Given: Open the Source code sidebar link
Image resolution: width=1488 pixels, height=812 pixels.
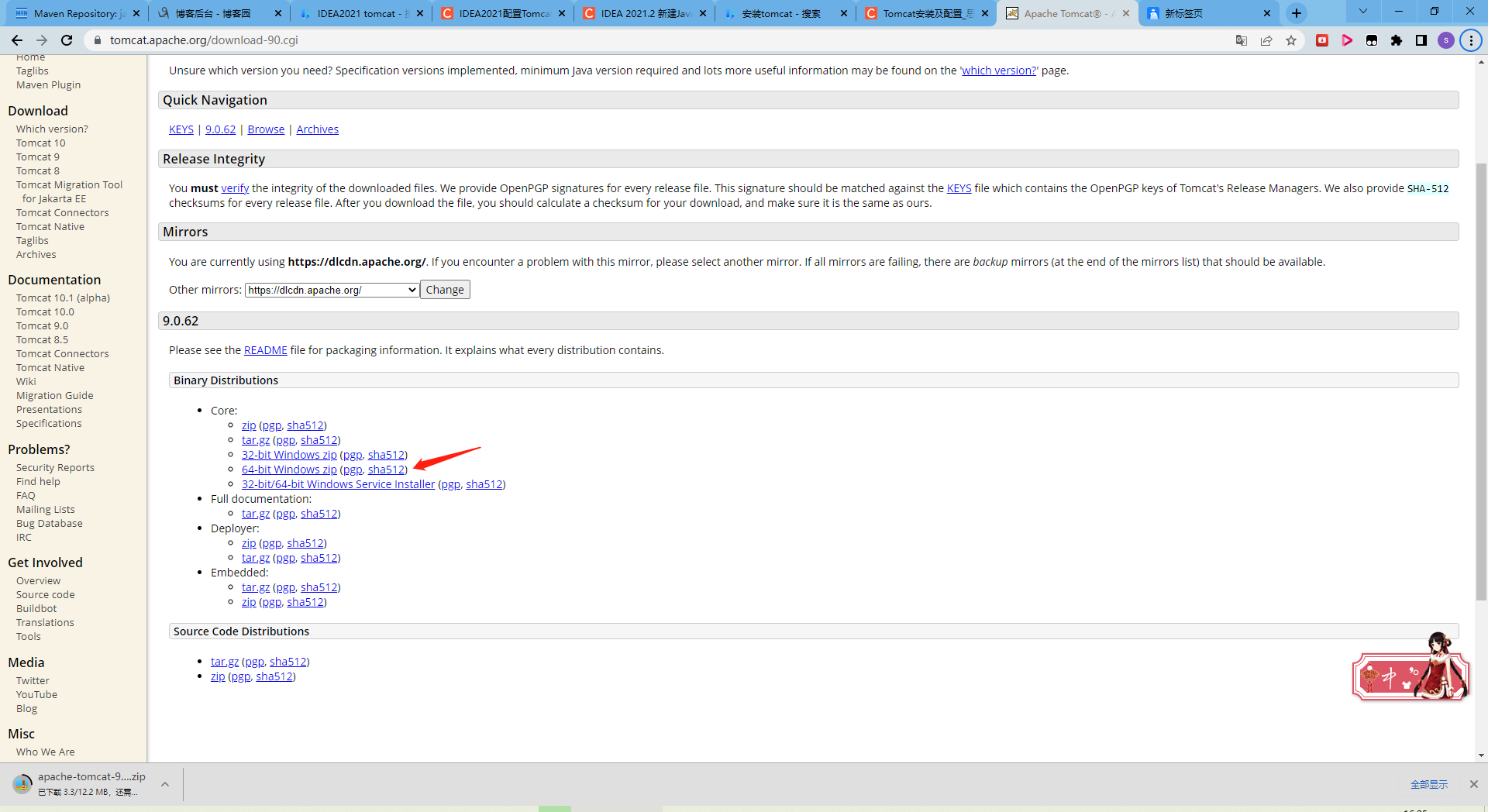Looking at the screenshot, I should (46, 595).
